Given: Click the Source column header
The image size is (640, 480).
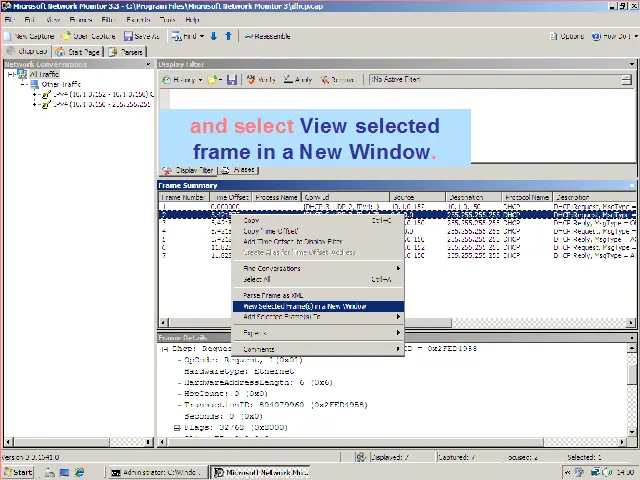Looking at the screenshot, I should point(417,197).
